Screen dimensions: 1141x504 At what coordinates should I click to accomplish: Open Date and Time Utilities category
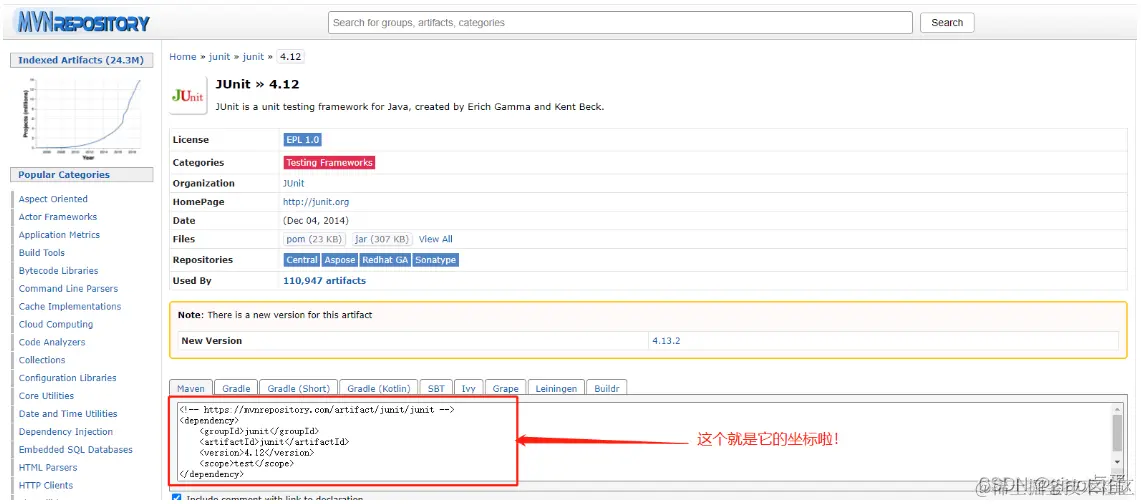coord(68,414)
